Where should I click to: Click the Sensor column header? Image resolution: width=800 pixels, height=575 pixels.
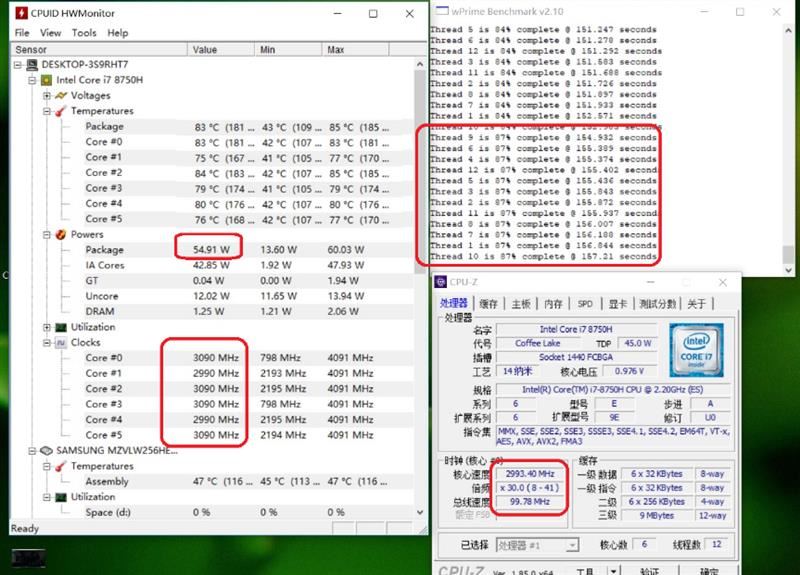click(99, 49)
